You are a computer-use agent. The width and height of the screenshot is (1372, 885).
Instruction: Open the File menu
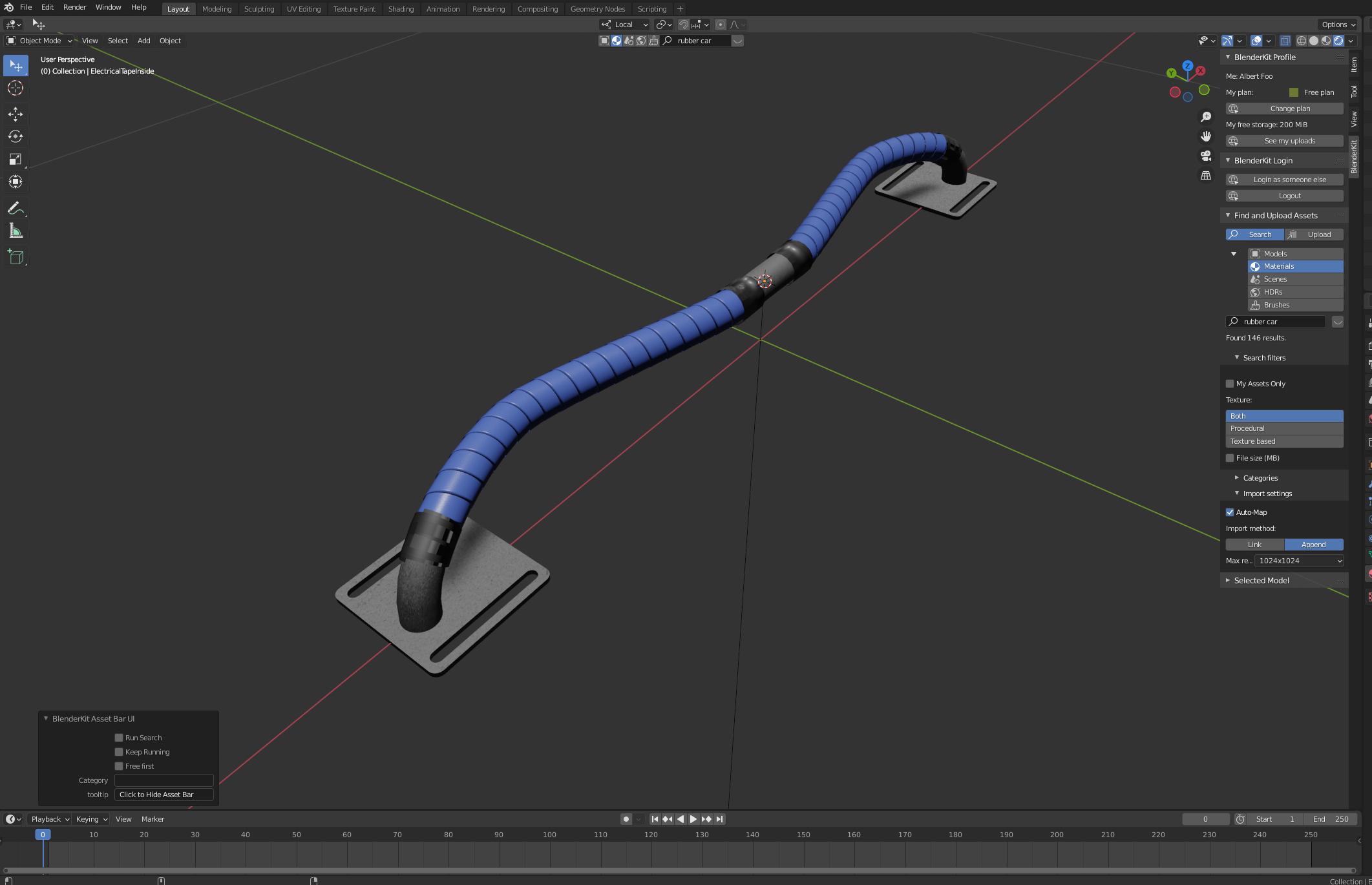26,7
